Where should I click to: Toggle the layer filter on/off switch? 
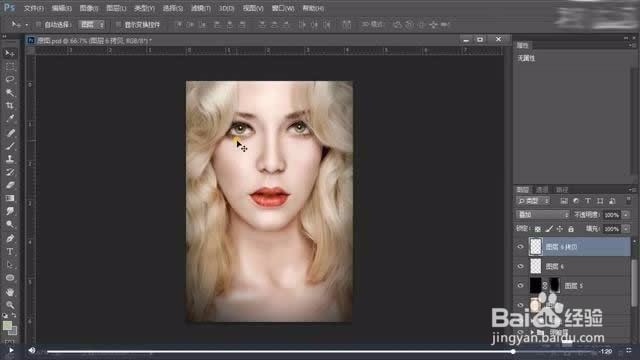click(629, 200)
